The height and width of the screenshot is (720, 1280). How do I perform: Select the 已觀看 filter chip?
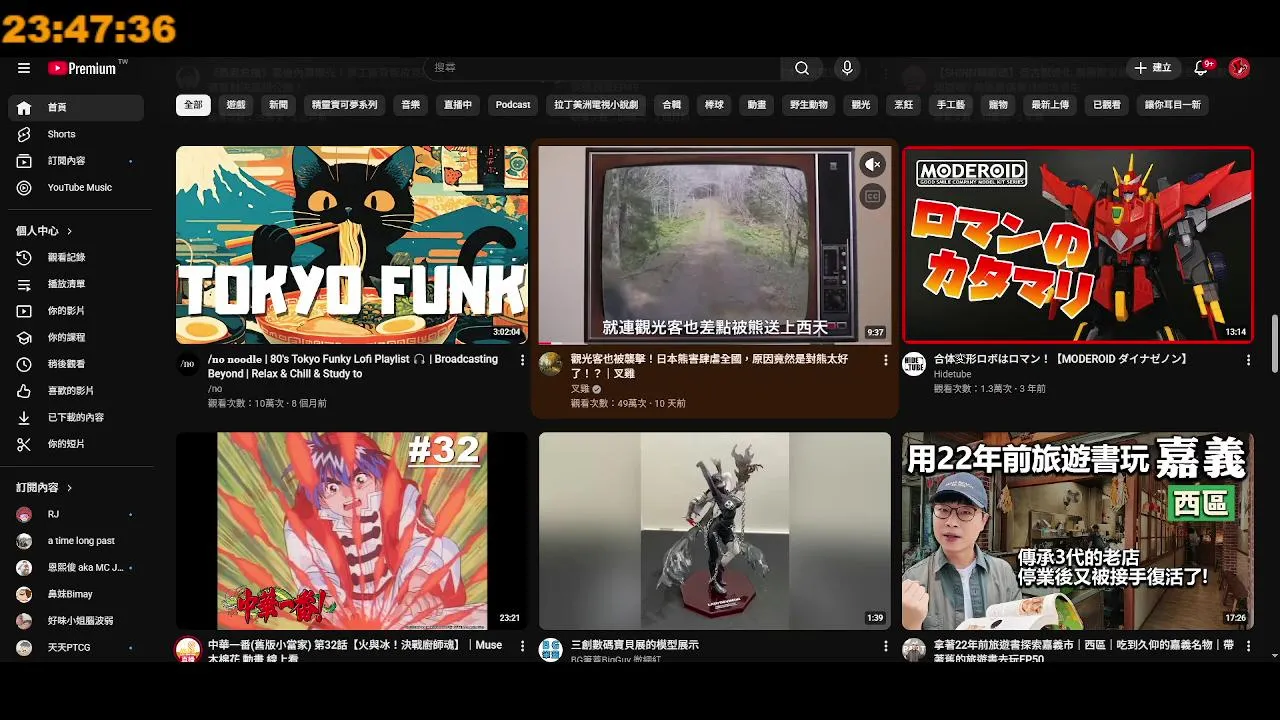(1107, 105)
